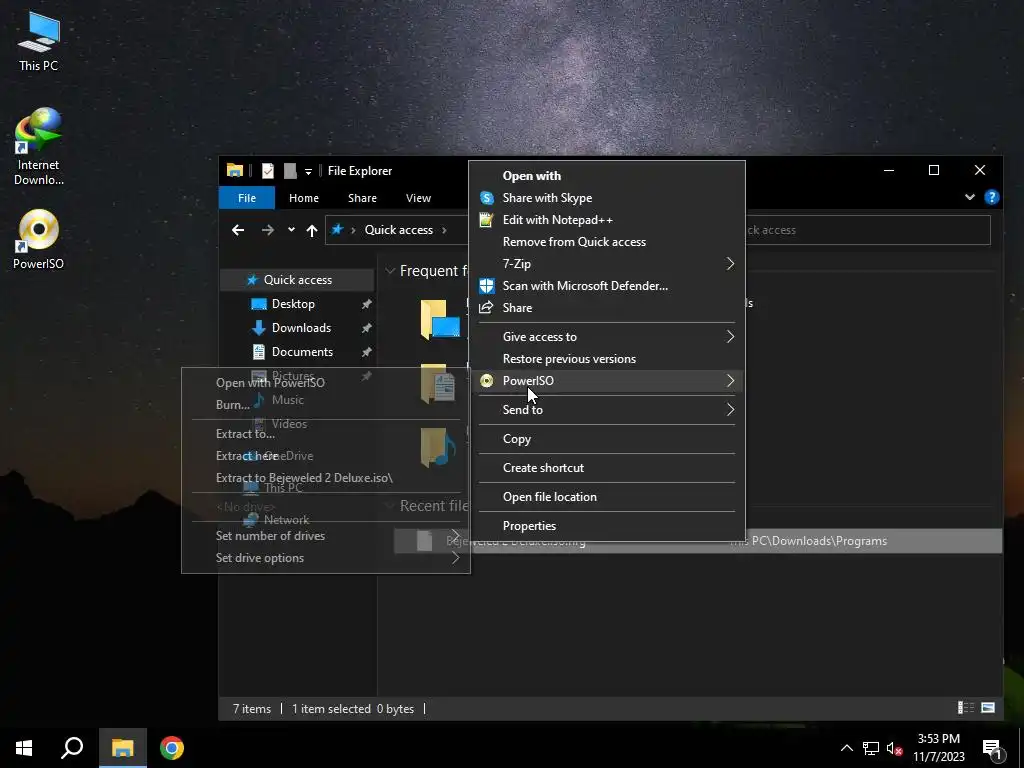Open network tray icon
1024x768 pixels.
(x=871, y=748)
